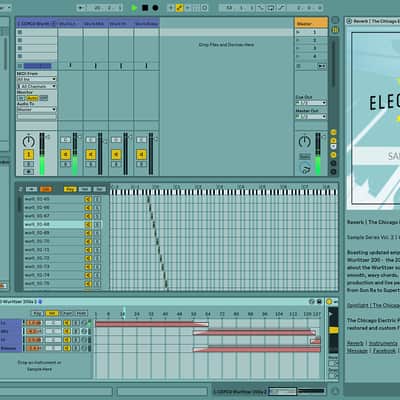Select the fifth purple track title
Screen dimensions: 400x400
146,24
